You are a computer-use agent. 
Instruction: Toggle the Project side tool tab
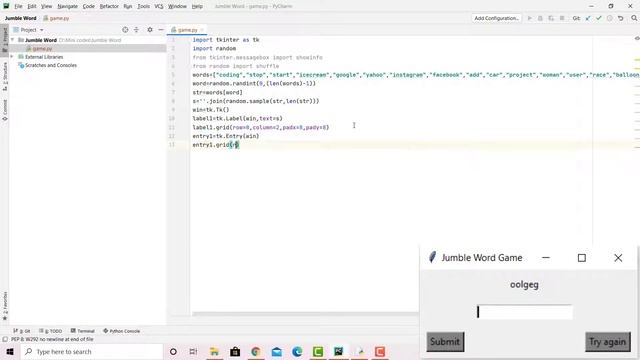click(5, 39)
